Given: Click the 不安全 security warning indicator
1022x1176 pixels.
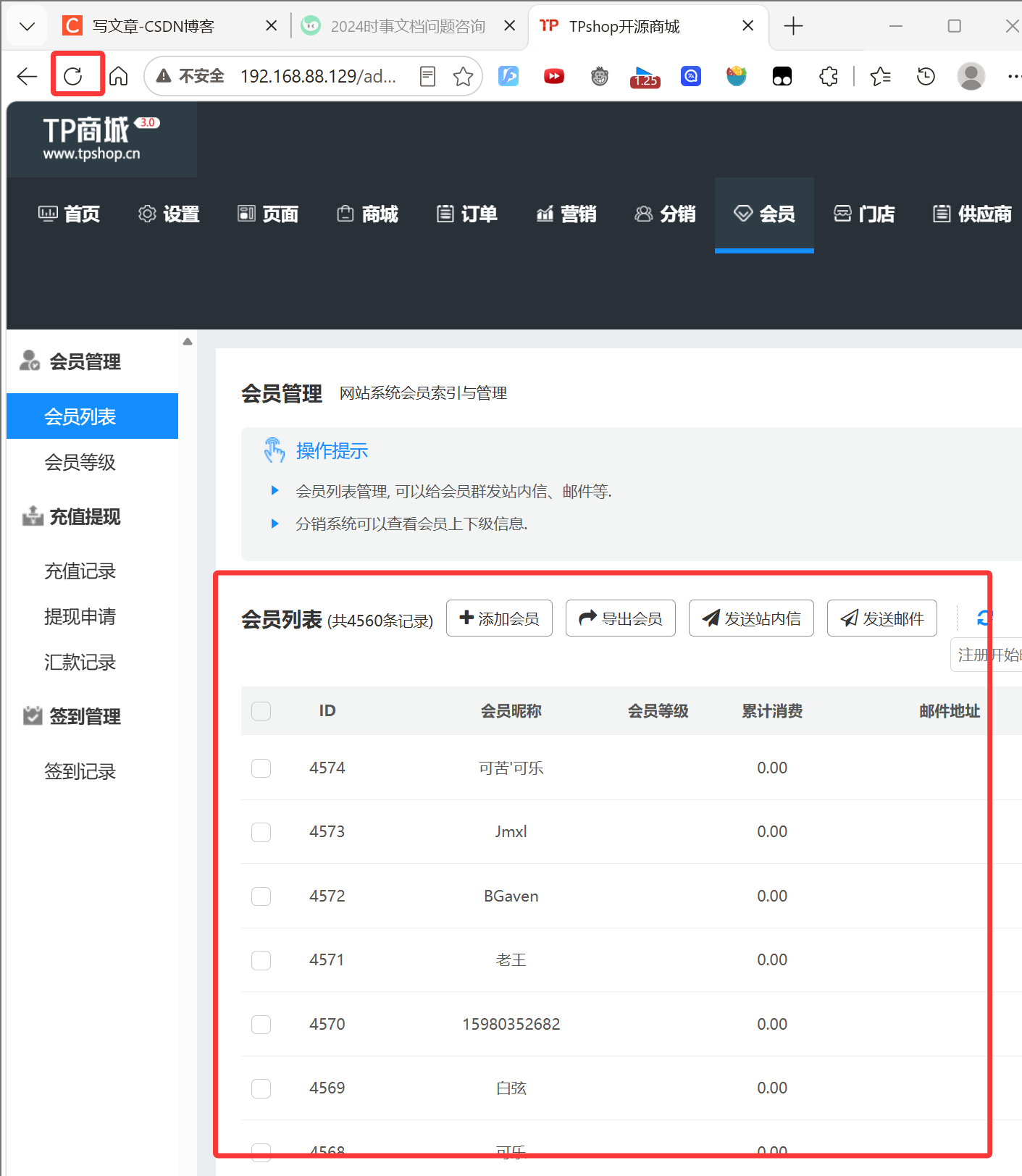Looking at the screenshot, I should [190, 76].
